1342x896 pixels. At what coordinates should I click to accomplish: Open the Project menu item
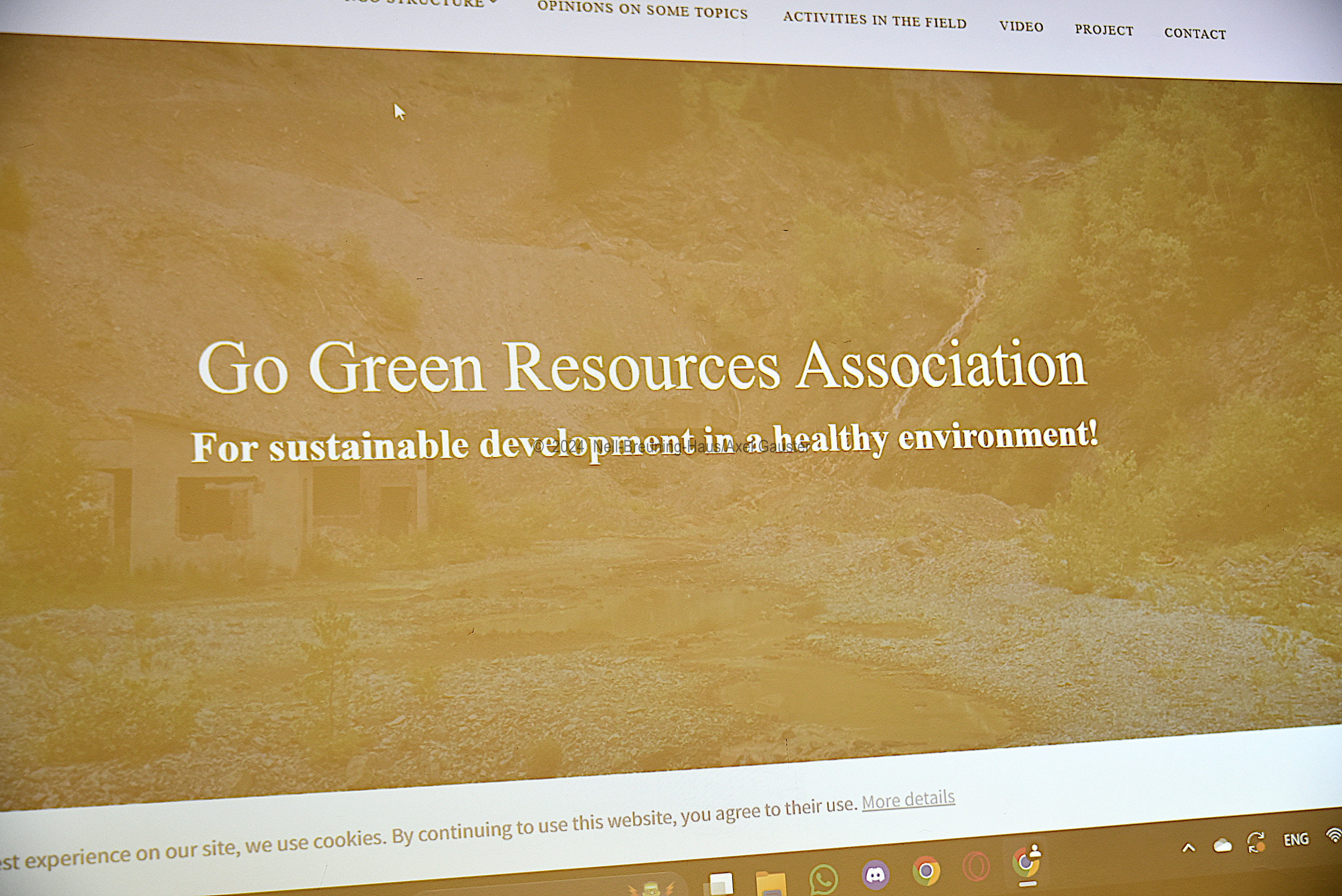pyautogui.click(x=1104, y=30)
